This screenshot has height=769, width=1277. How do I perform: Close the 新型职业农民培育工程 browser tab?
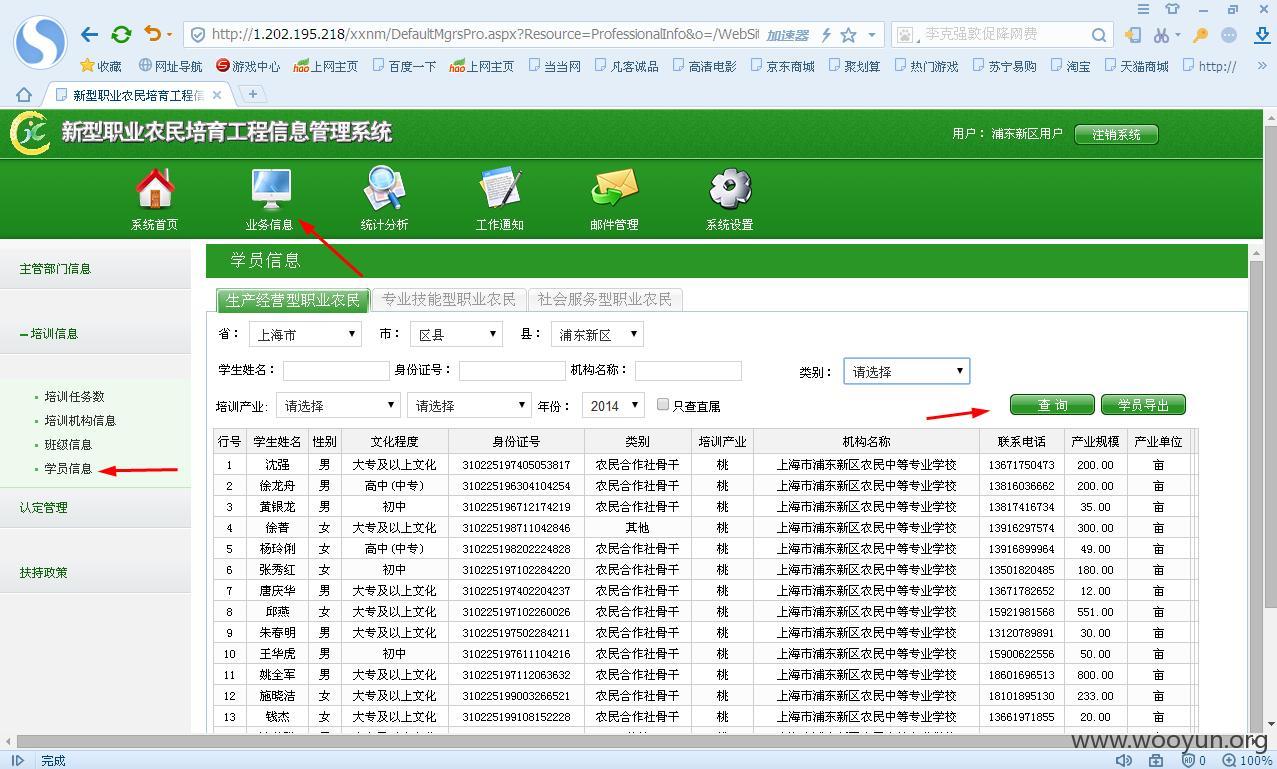pyautogui.click(x=217, y=95)
